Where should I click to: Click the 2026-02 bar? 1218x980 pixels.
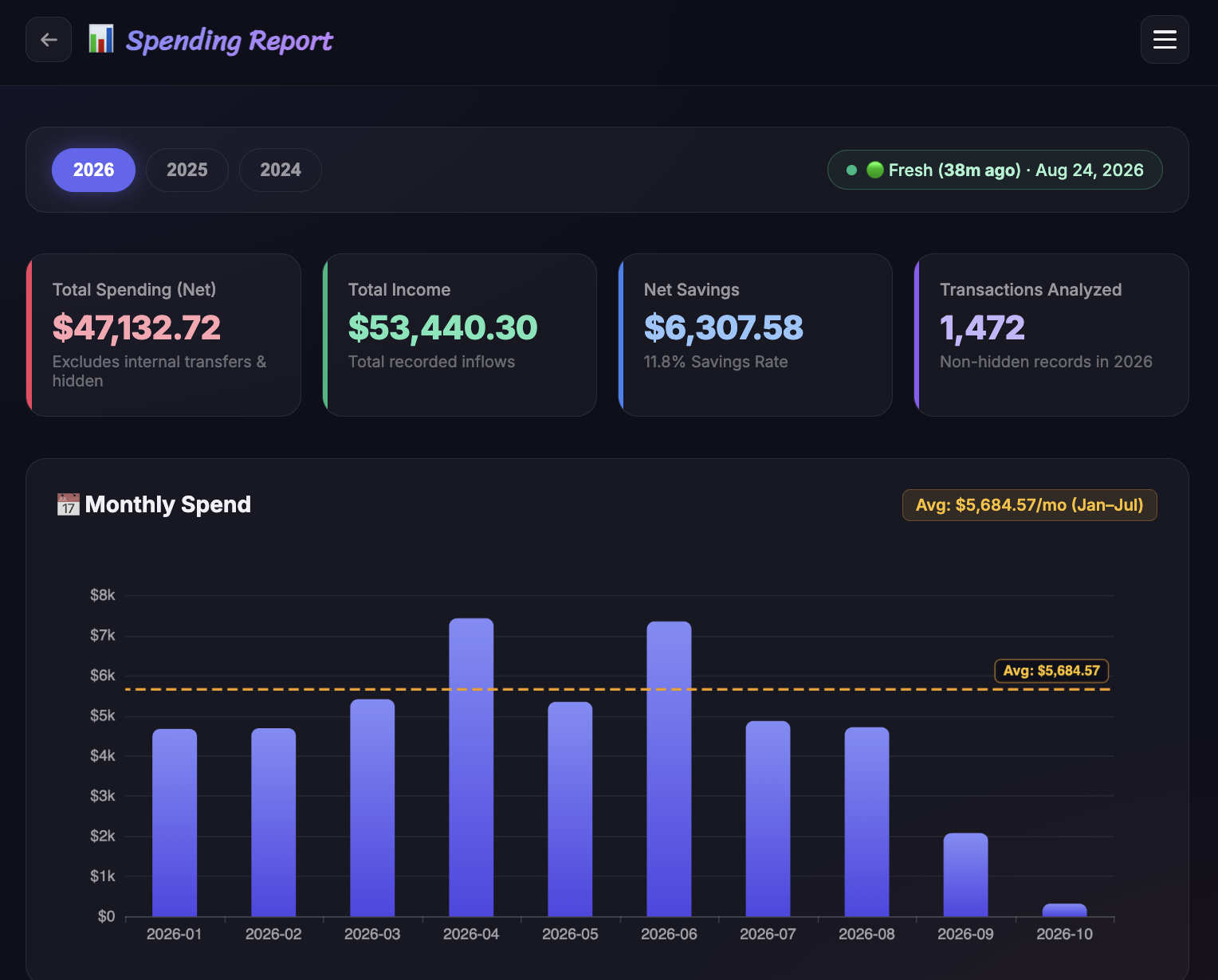point(273,822)
